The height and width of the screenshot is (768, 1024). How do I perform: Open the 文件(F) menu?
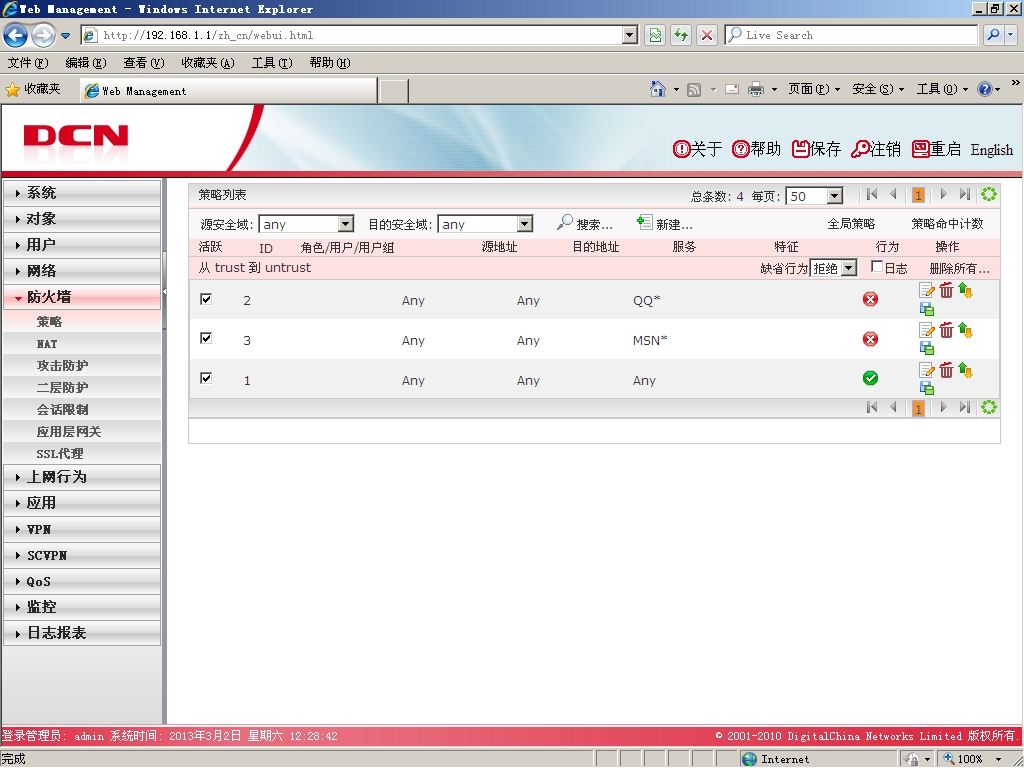pyautogui.click(x=28, y=63)
